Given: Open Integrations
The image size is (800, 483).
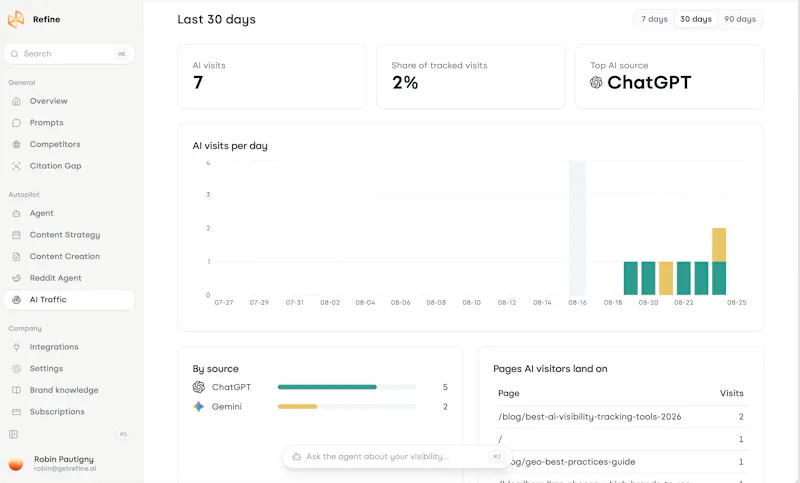Looking at the screenshot, I should coord(69,347).
